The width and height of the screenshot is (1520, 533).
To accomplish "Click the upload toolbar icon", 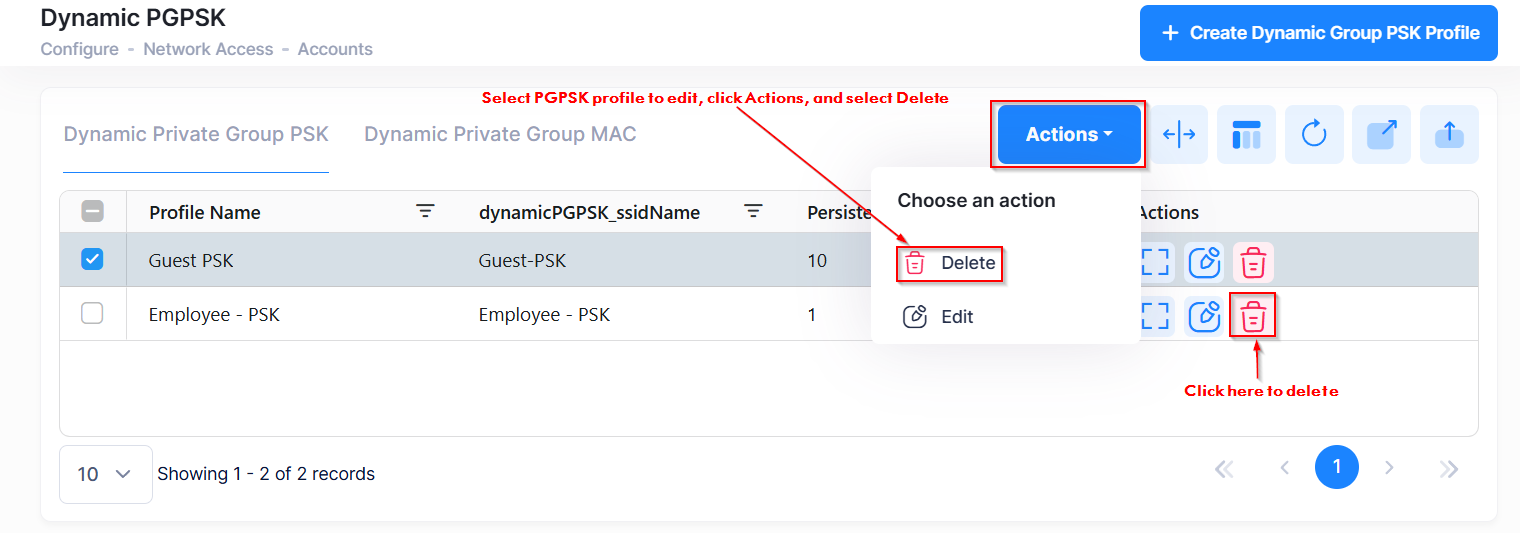I will (1449, 135).
